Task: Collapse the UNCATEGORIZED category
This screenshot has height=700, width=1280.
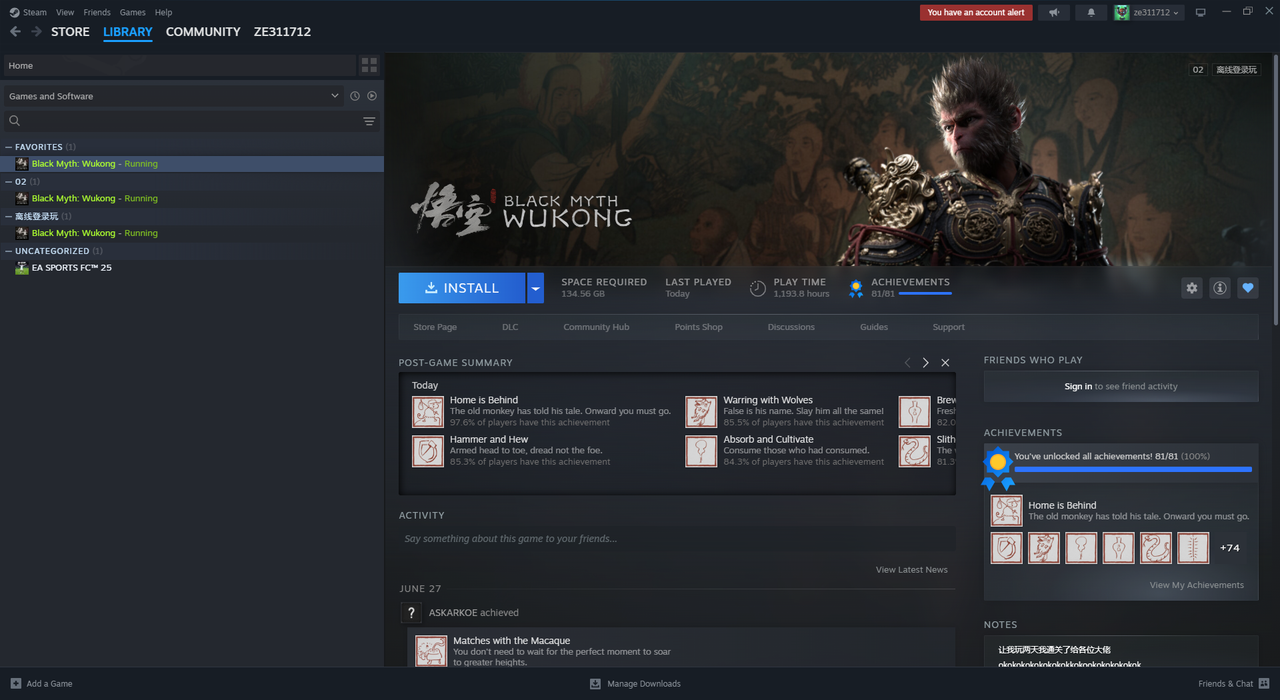Action: 9,251
